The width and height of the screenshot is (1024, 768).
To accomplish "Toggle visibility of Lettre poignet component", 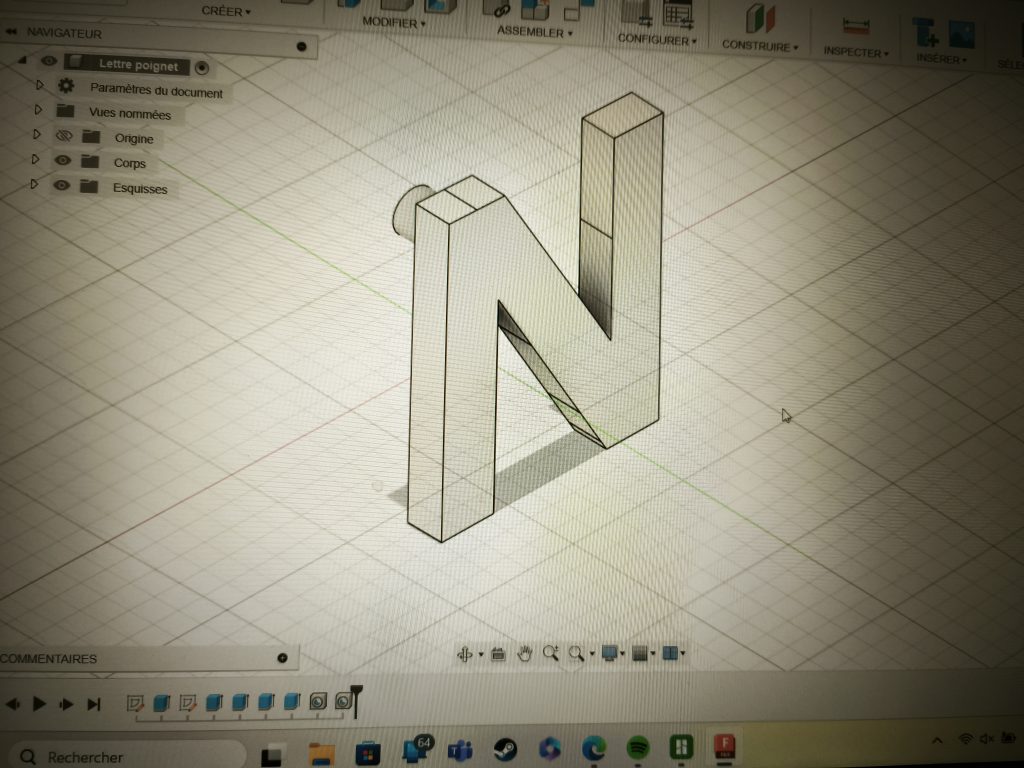I will 49,61.
